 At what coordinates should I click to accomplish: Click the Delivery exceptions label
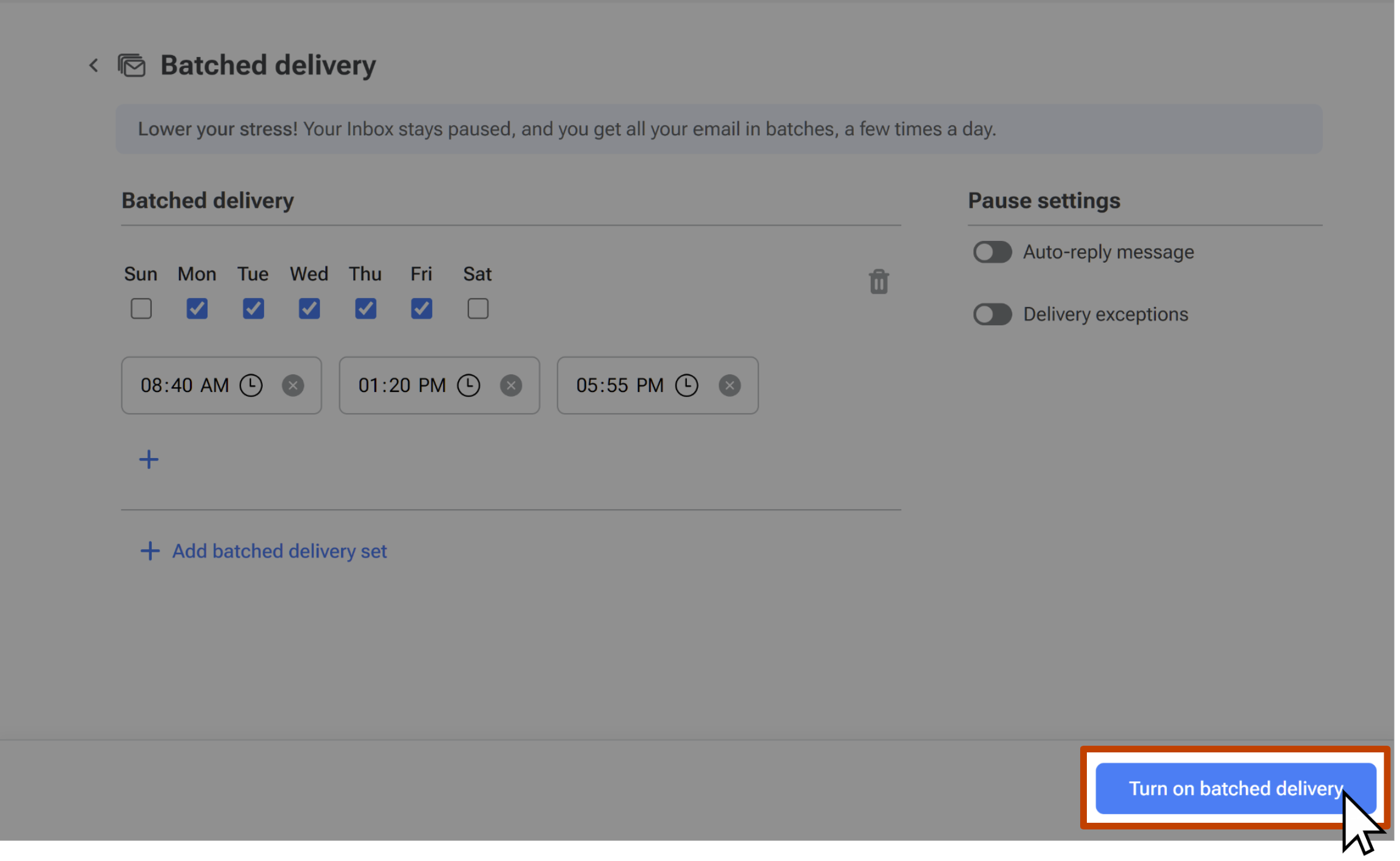pos(1106,314)
